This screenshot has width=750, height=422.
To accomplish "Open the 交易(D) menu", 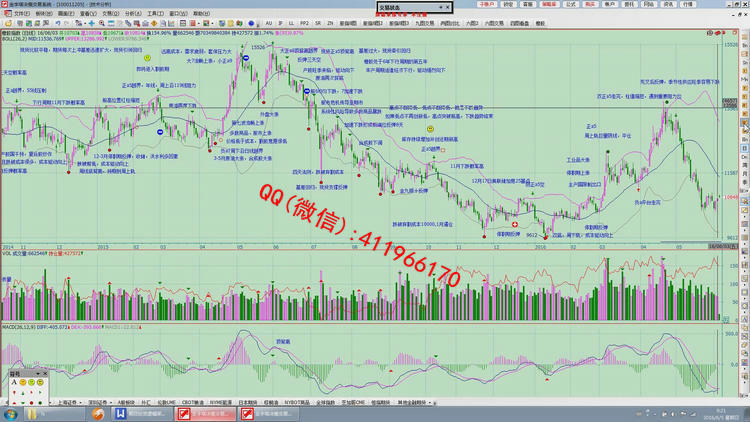I will pyautogui.click(x=110, y=13).
